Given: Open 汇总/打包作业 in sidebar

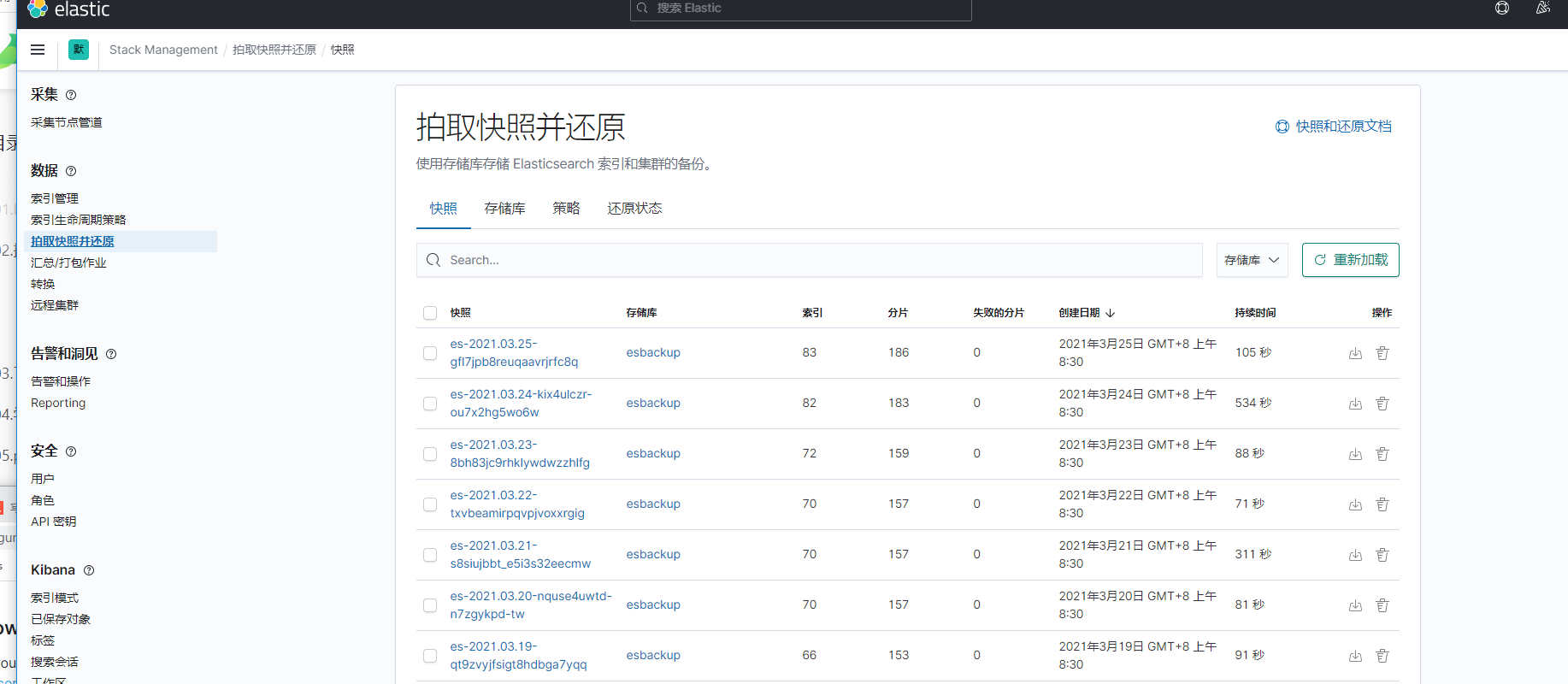Looking at the screenshot, I should click(x=68, y=262).
